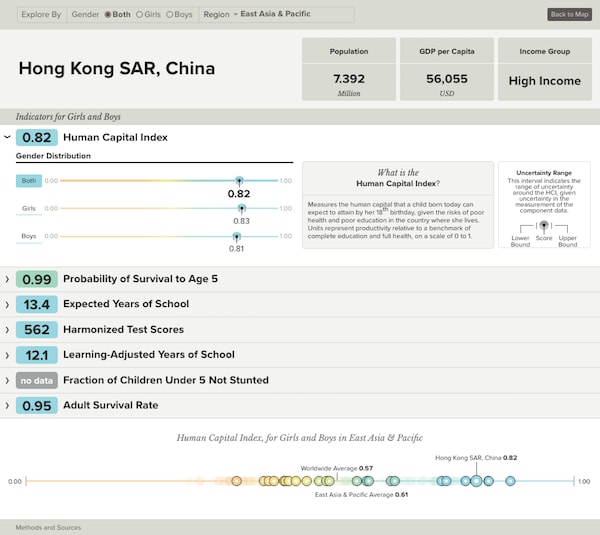
Task: Click the 0.95 adult survival badge
Action: [x=37, y=406]
